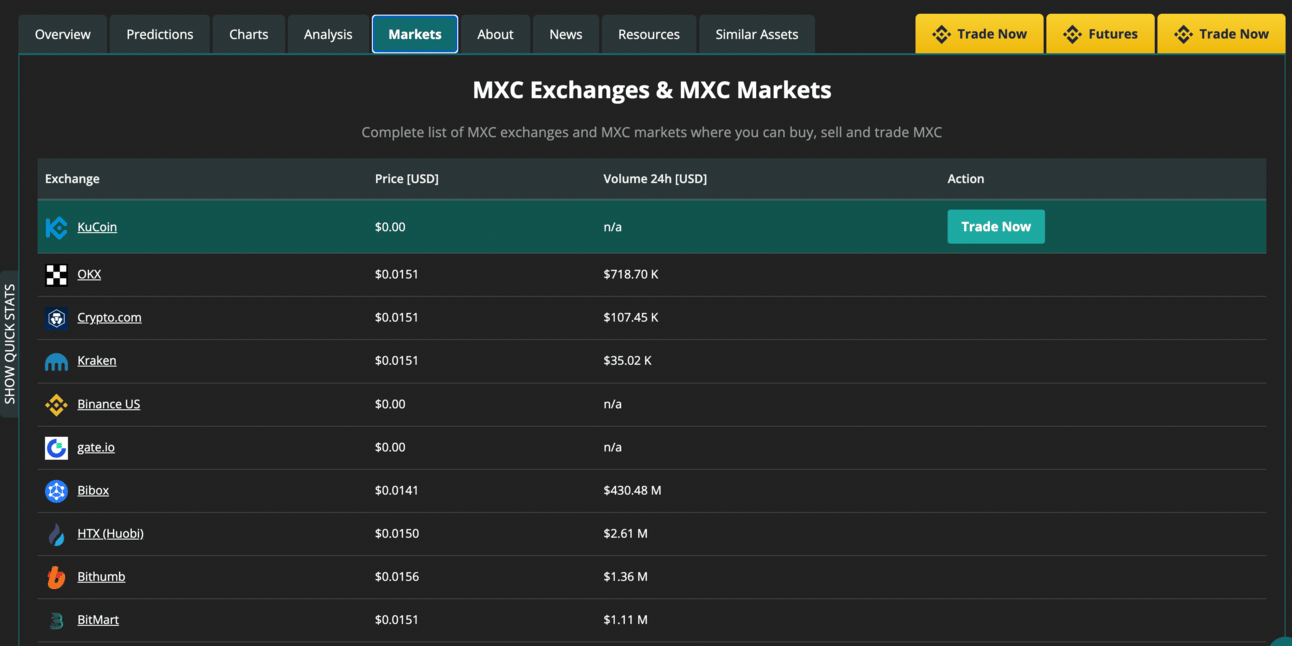The height and width of the screenshot is (646, 1292).
Task: Expand the Show Quick Stats side panel
Action: click(10, 344)
